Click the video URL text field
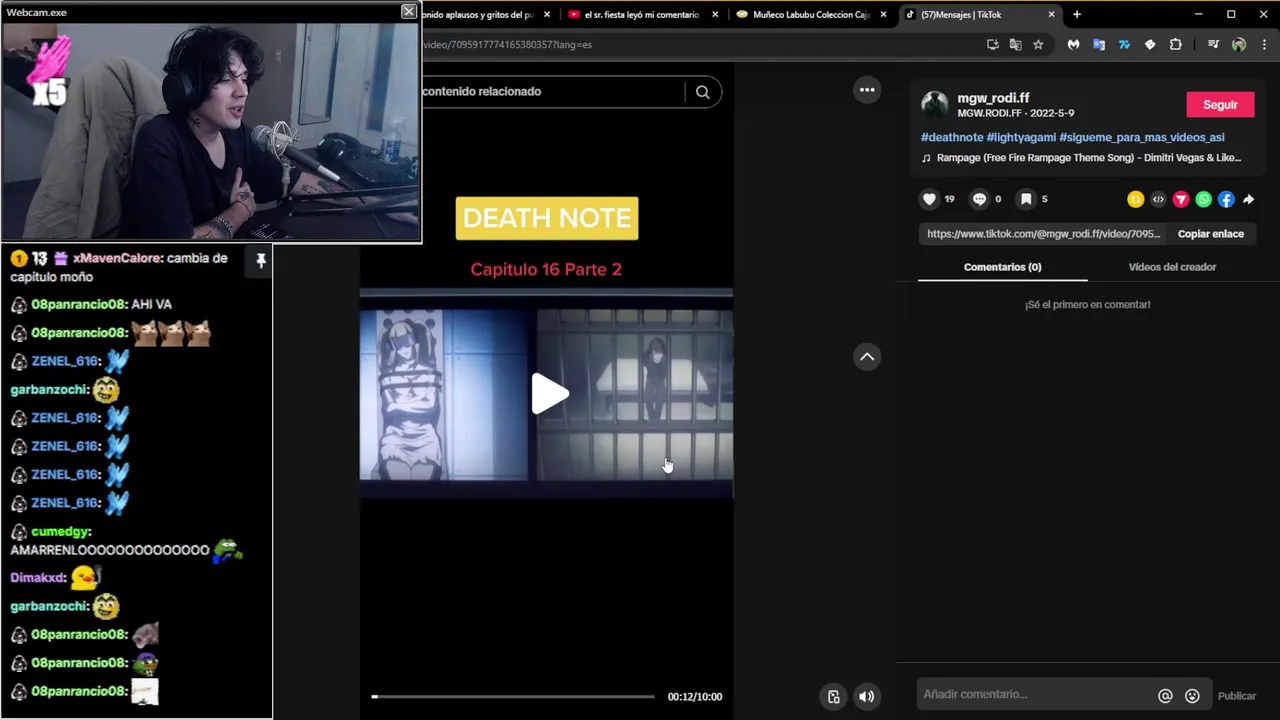 [1043, 234]
